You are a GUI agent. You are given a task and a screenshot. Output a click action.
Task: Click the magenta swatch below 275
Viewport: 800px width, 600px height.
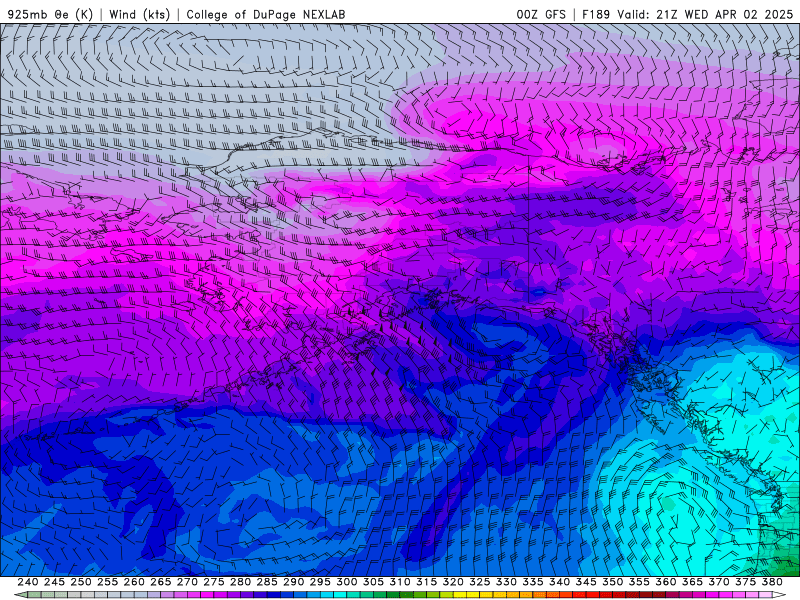pos(207,595)
